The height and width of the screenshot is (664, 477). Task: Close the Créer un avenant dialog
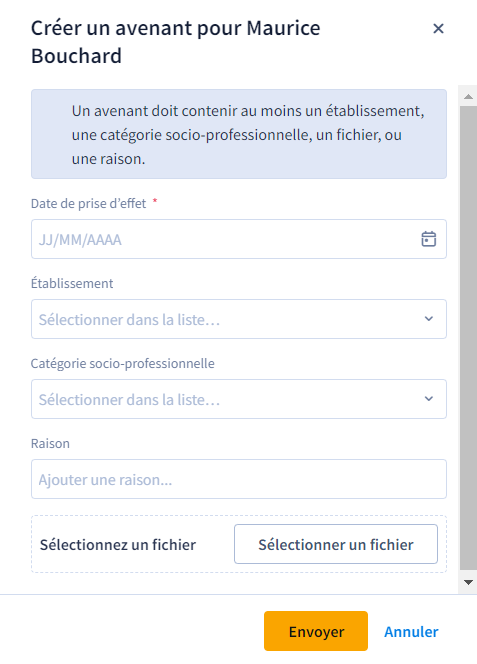click(x=438, y=28)
